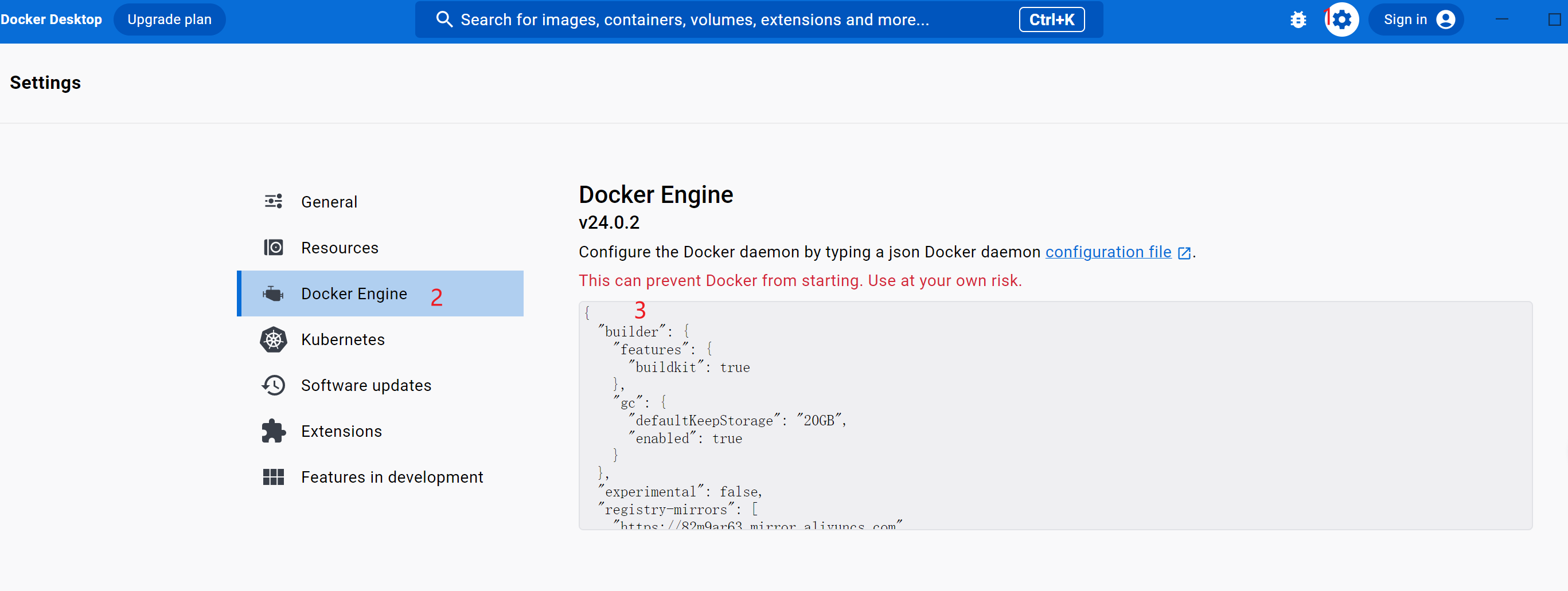Click the user avatar icon
The width and height of the screenshot is (1568, 591).
(x=1446, y=20)
